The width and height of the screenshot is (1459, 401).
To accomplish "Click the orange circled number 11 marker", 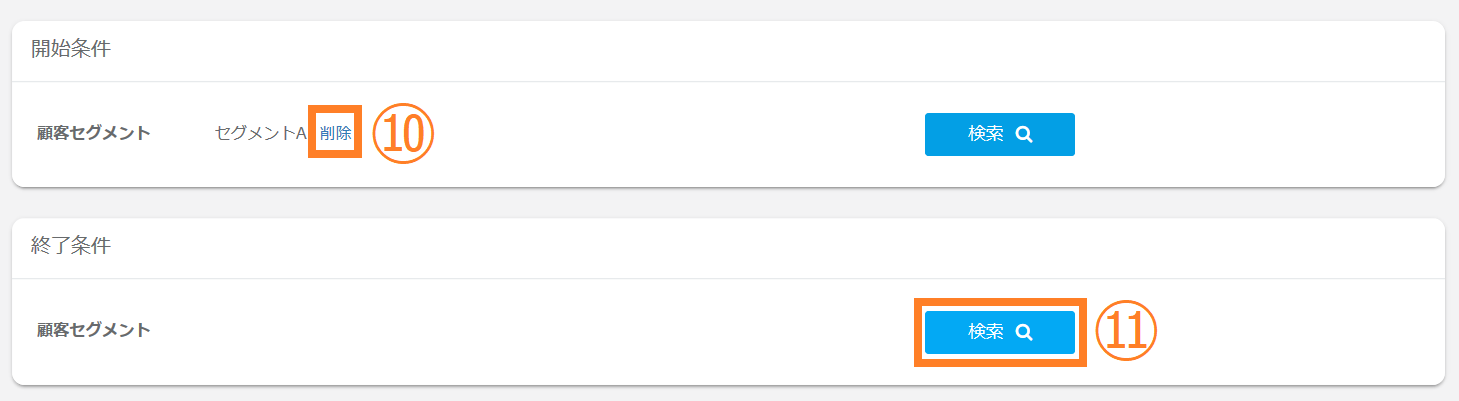I will click(1126, 332).
